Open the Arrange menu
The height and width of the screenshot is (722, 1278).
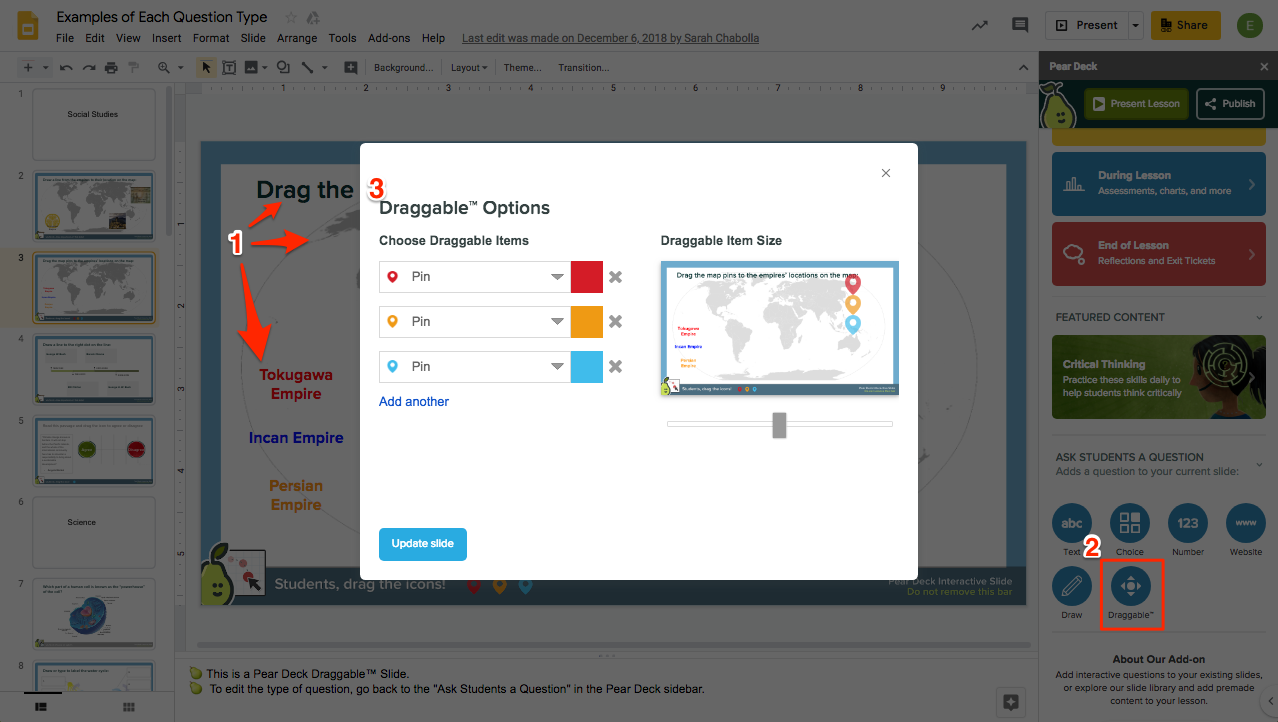(x=297, y=38)
